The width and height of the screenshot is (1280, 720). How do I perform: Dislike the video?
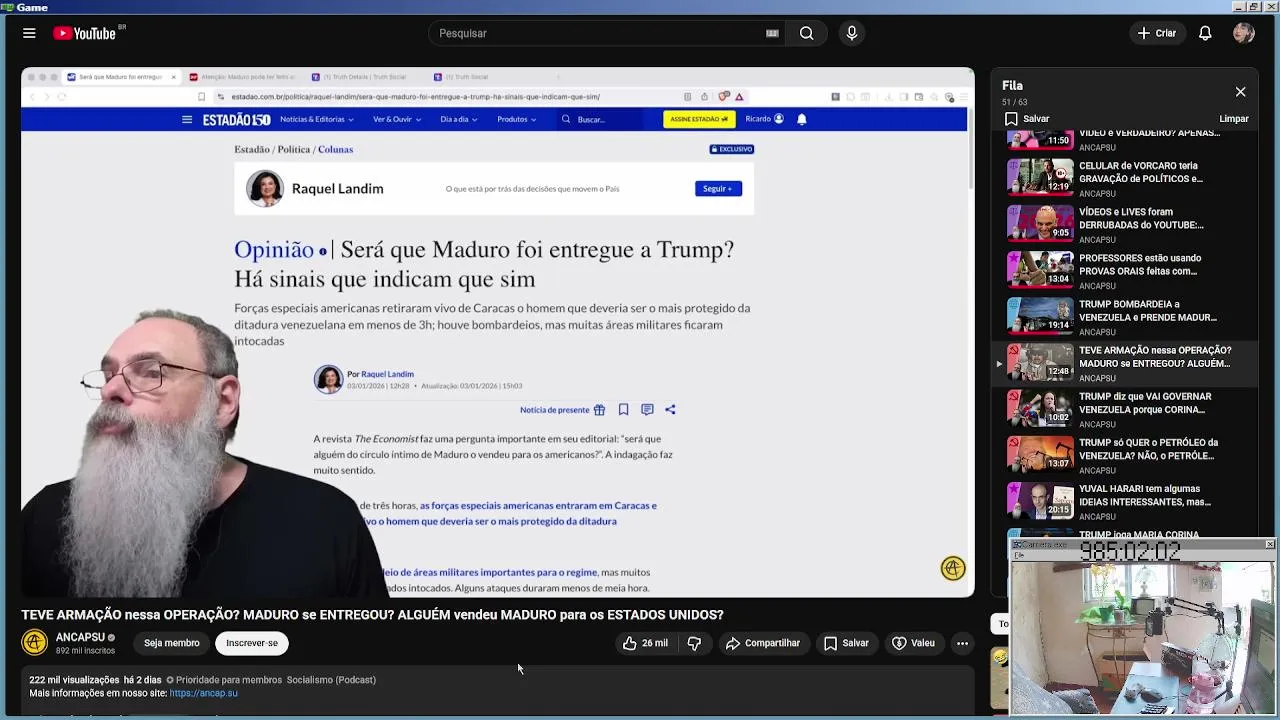click(694, 643)
